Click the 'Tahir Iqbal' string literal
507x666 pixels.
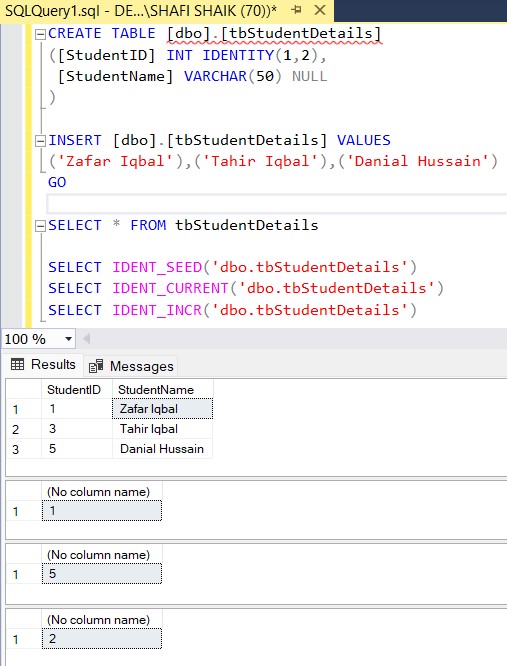pyautogui.click(x=260, y=161)
